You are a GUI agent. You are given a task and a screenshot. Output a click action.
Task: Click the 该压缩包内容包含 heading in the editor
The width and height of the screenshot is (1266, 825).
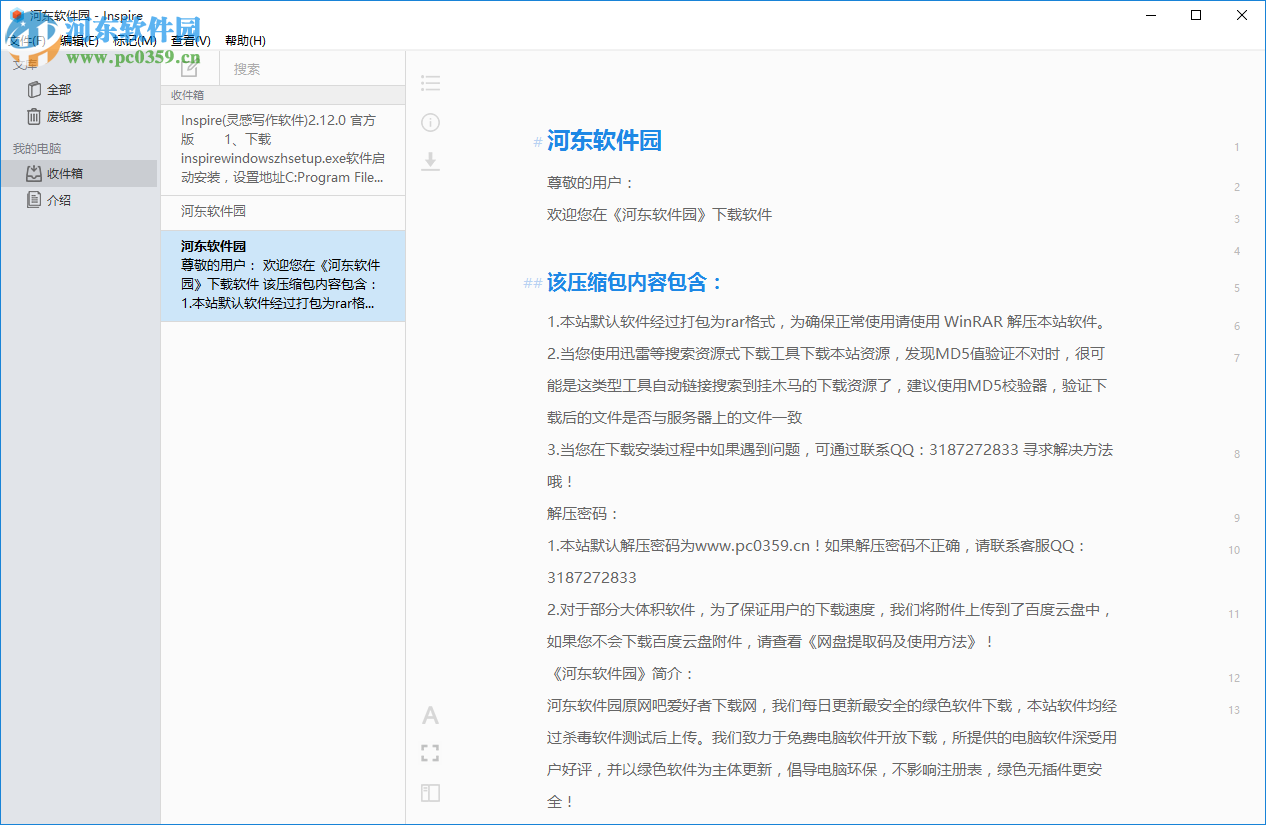[x=634, y=282]
